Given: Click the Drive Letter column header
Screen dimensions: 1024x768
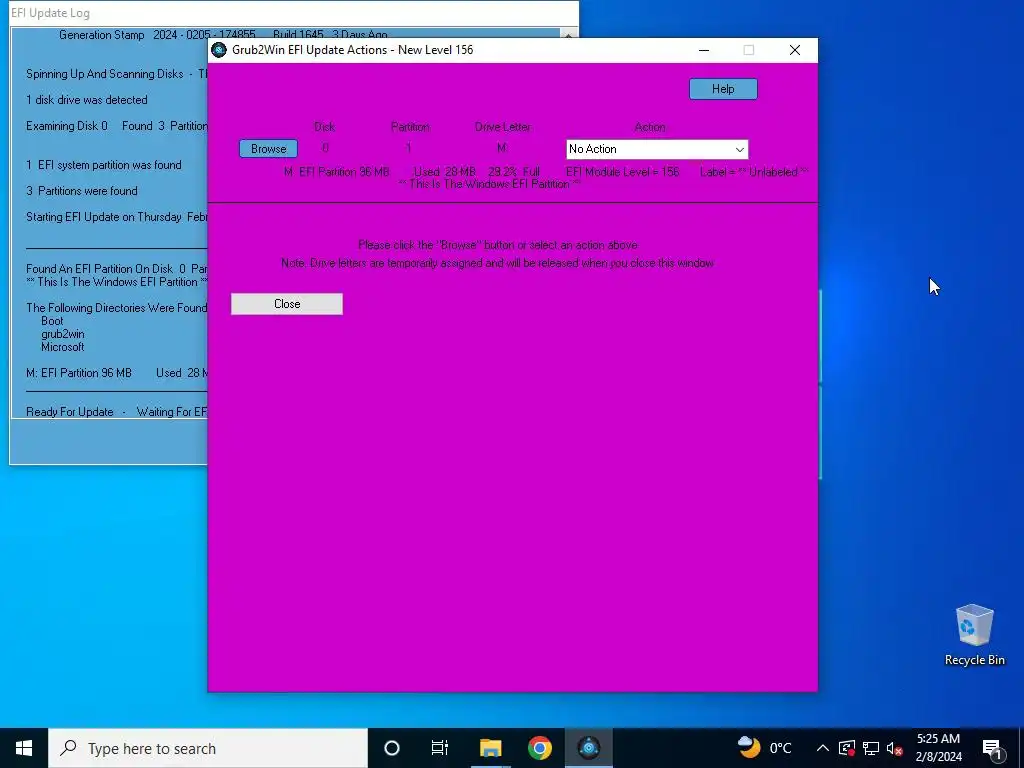Looking at the screenshot, I should [x=503, y=127].
